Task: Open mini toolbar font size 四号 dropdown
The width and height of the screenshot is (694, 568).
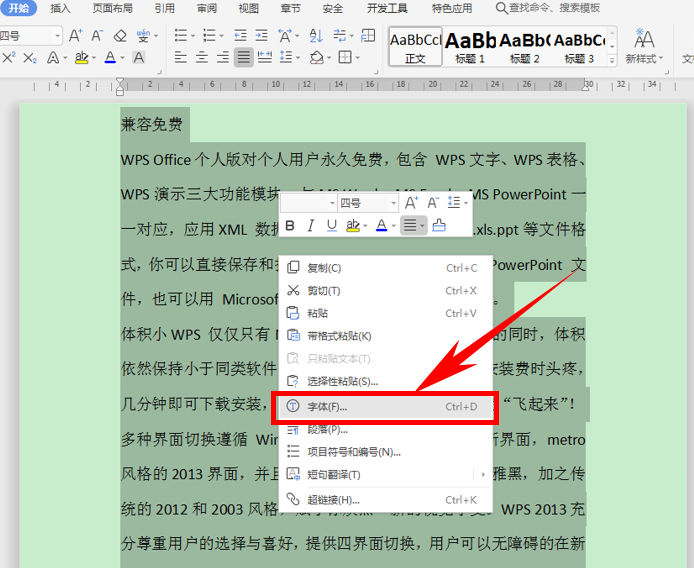Action: click(x=393, y=203)
